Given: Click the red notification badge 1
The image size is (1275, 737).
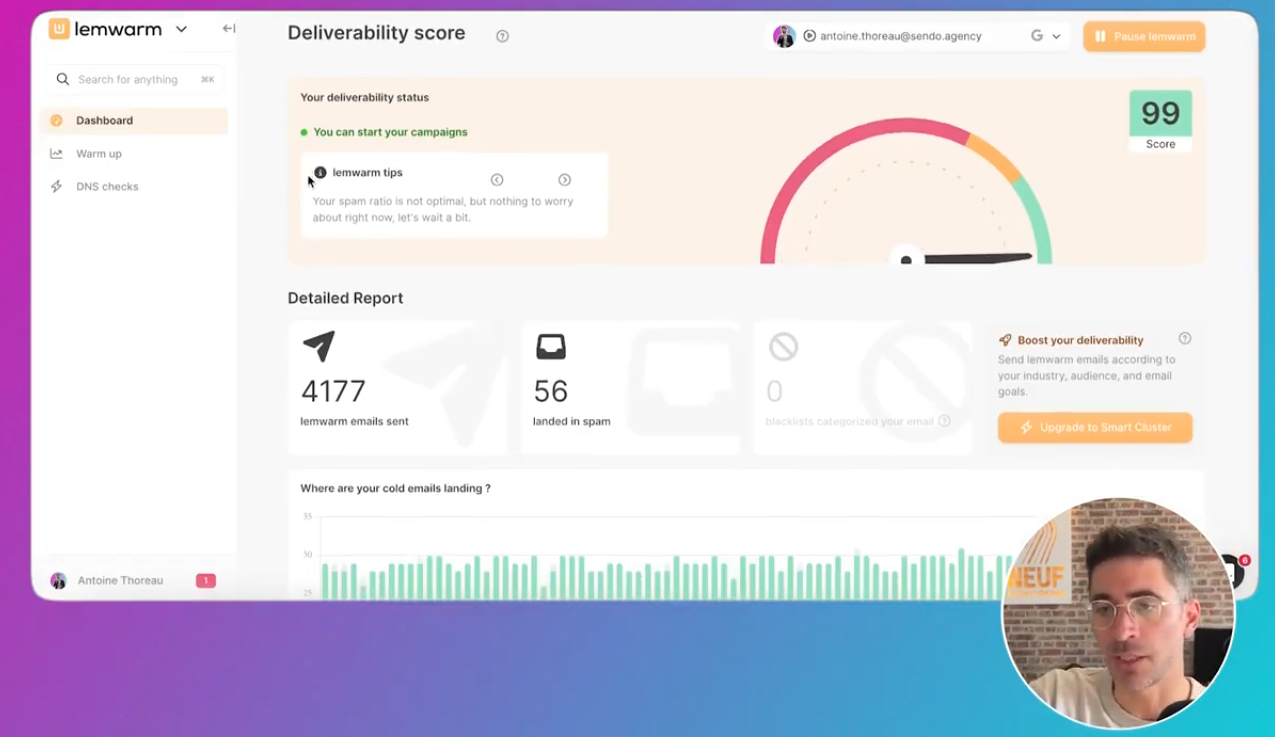Looking at the screenshot, I should (206, 580).
